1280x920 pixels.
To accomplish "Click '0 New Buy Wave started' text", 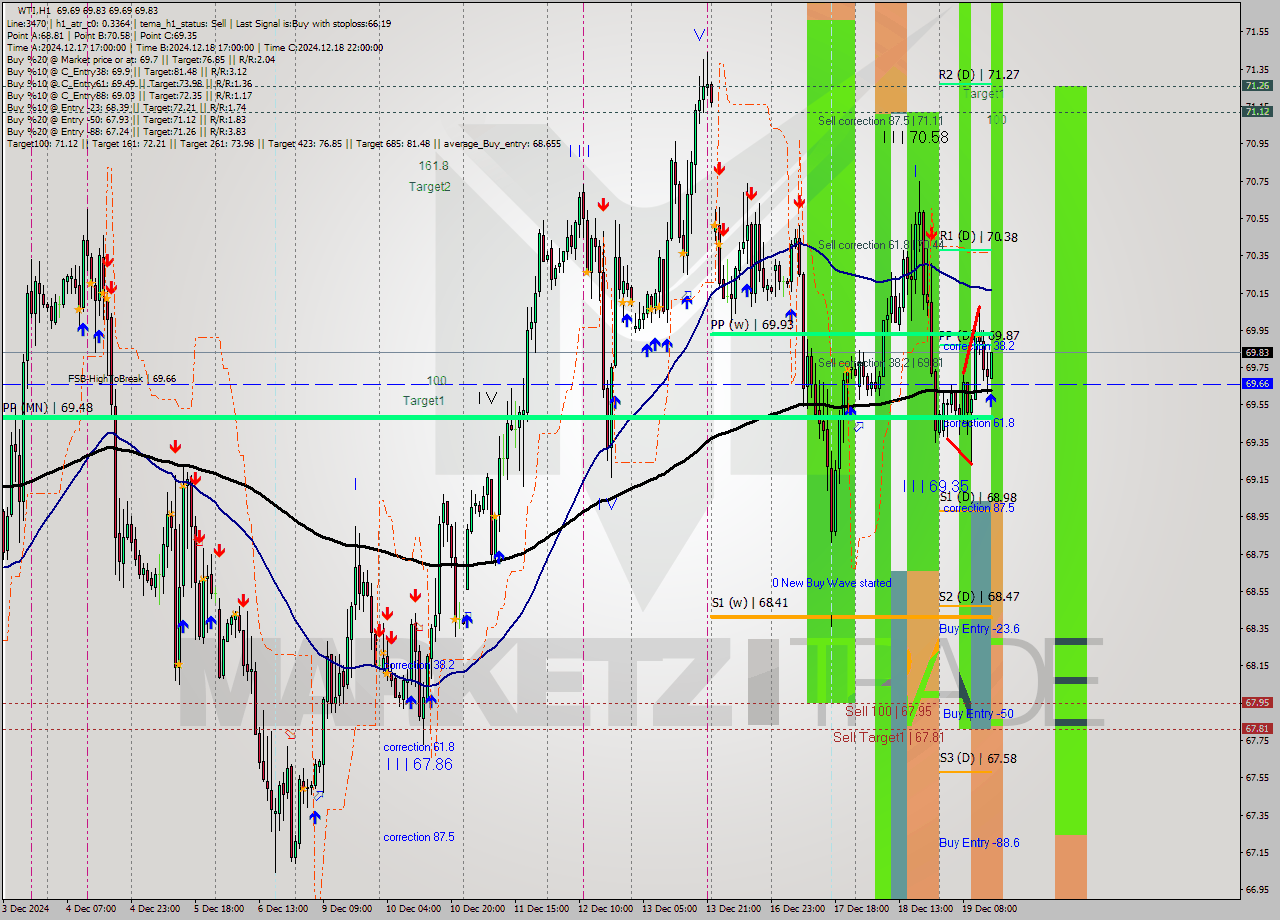I will tap(830, 583).
